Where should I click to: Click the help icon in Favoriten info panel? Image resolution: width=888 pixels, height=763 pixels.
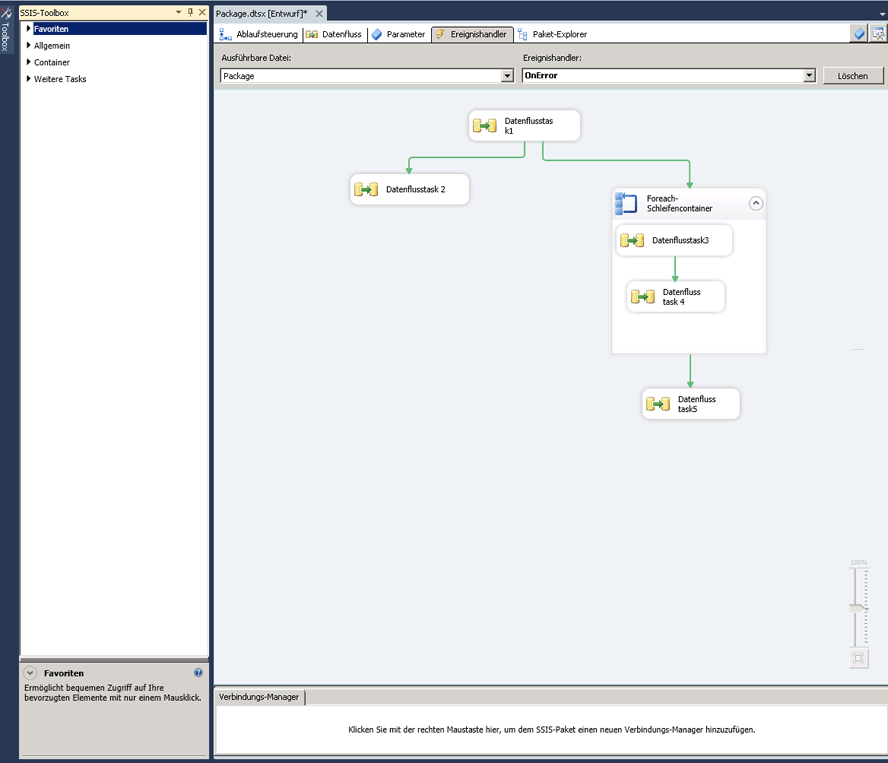[198, 674]
